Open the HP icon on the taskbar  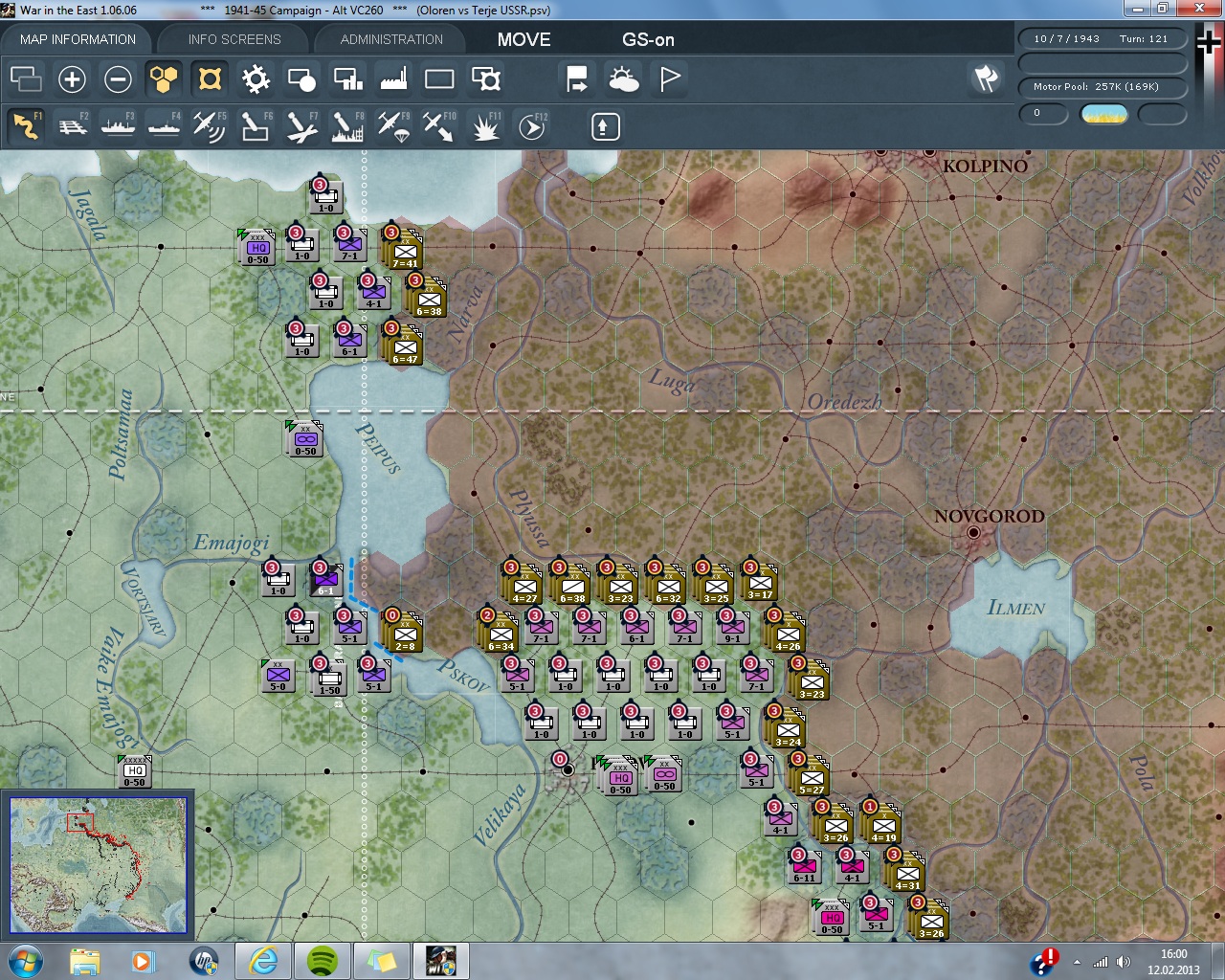coord(204,960)
